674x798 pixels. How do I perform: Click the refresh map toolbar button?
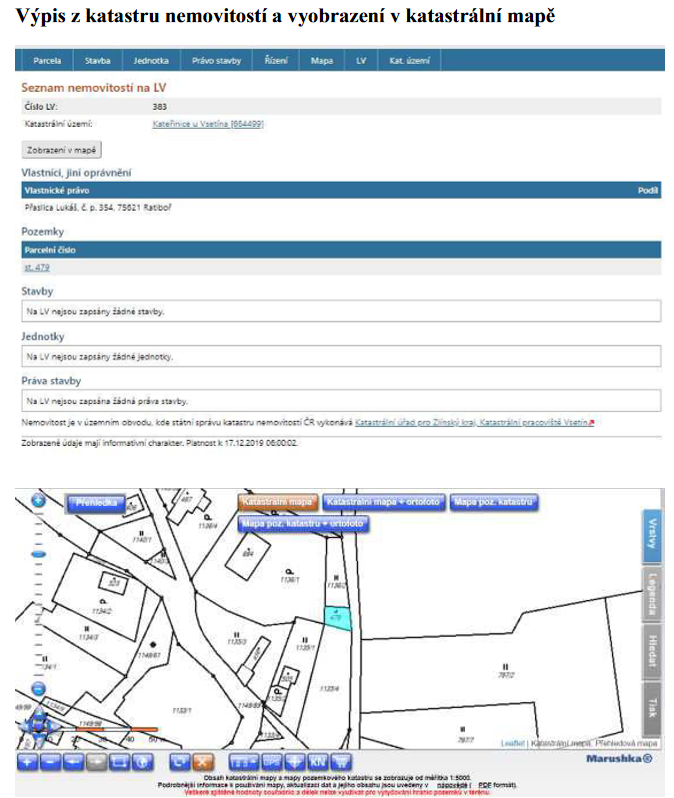coord(180,762)
